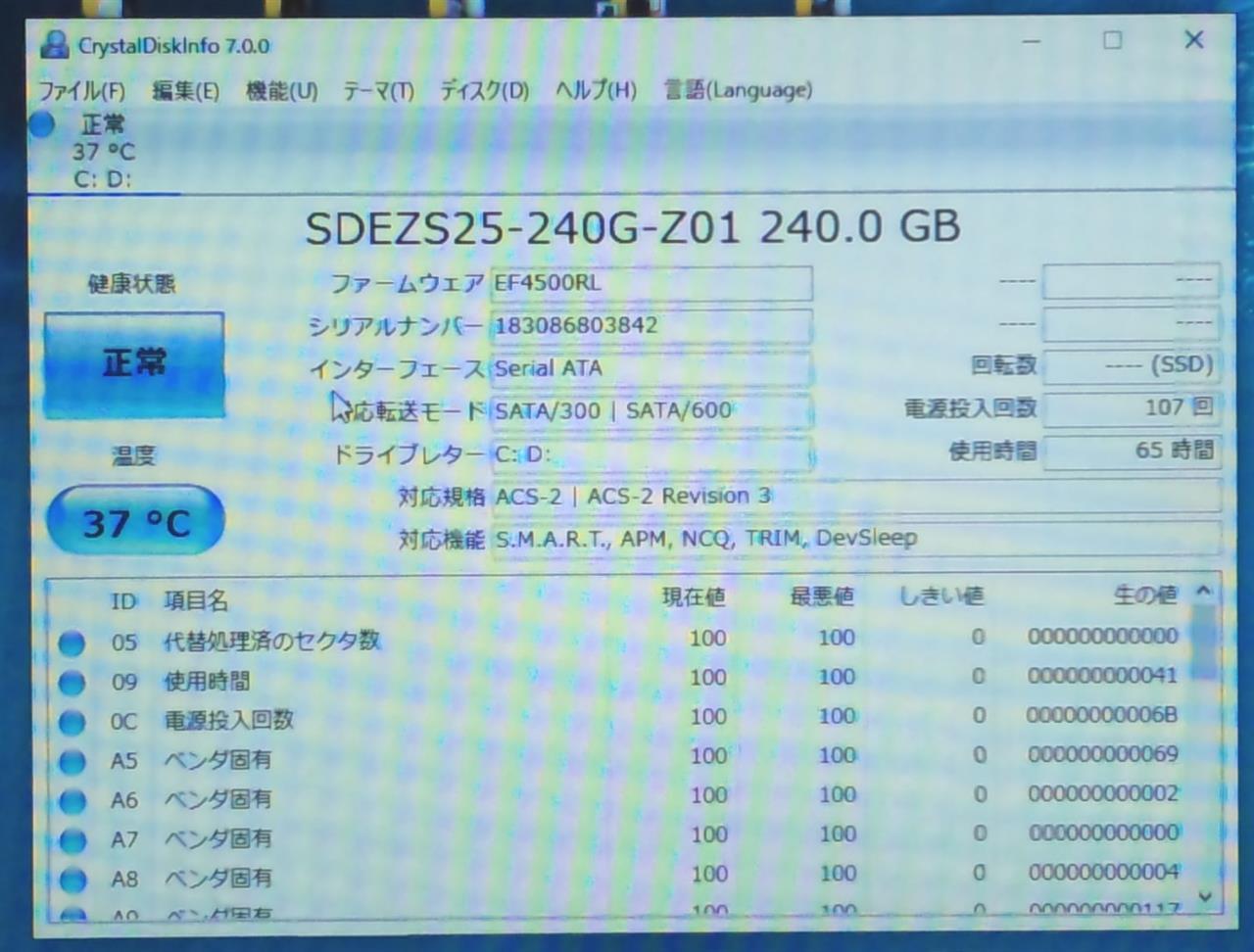Viewport: 1254px width, 952px height.
Task: Click the 電源投入回数 row in SMART list
Action: coord(619,719)
